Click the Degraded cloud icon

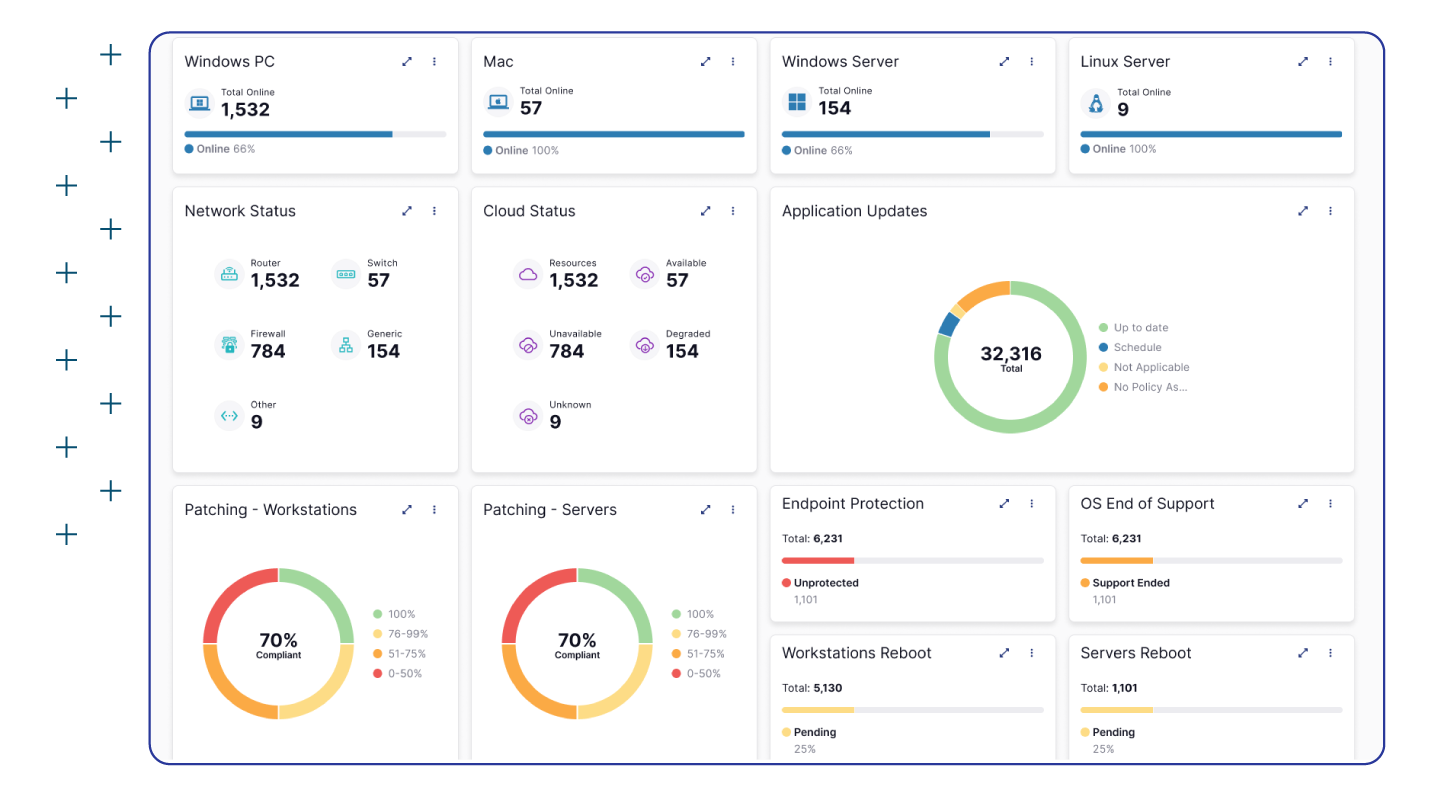point(645,345)
